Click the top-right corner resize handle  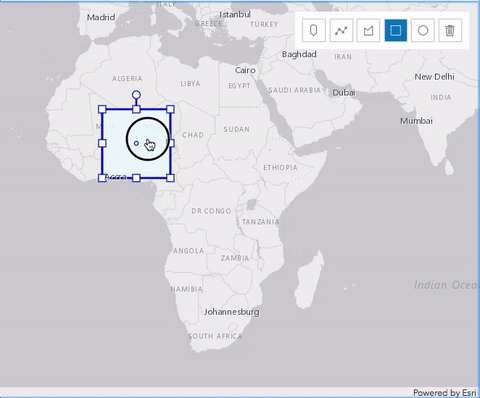pyautogui.click(x=170, y=109)
